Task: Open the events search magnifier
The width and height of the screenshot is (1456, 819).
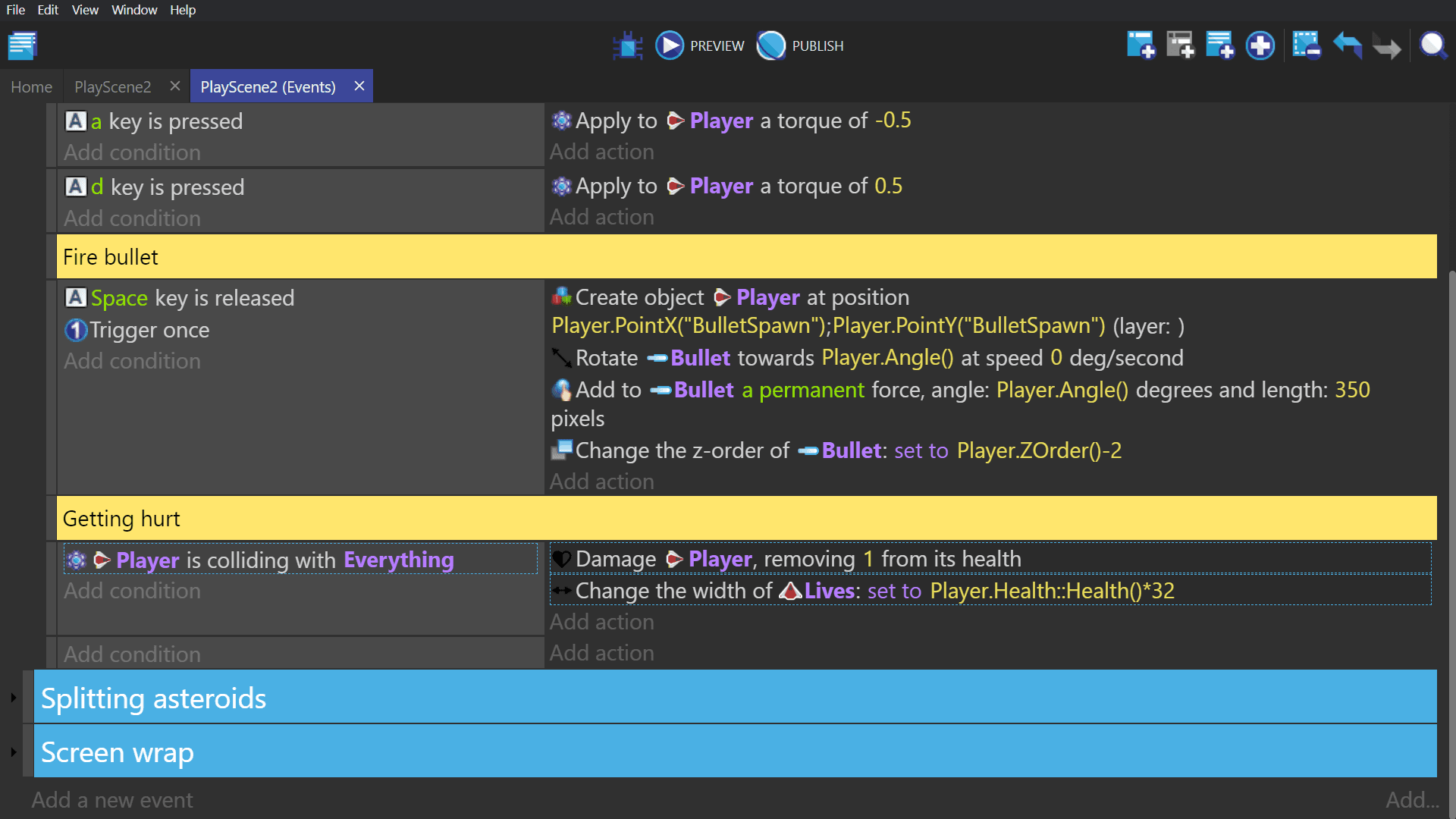Action: (1432, 45)
